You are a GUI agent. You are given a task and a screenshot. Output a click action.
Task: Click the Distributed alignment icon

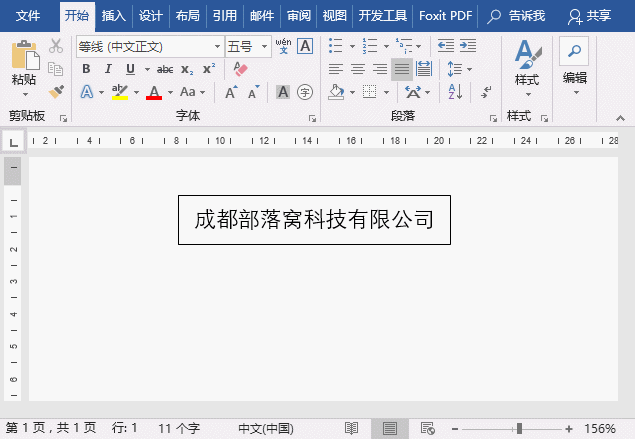(x=424, y=69)
